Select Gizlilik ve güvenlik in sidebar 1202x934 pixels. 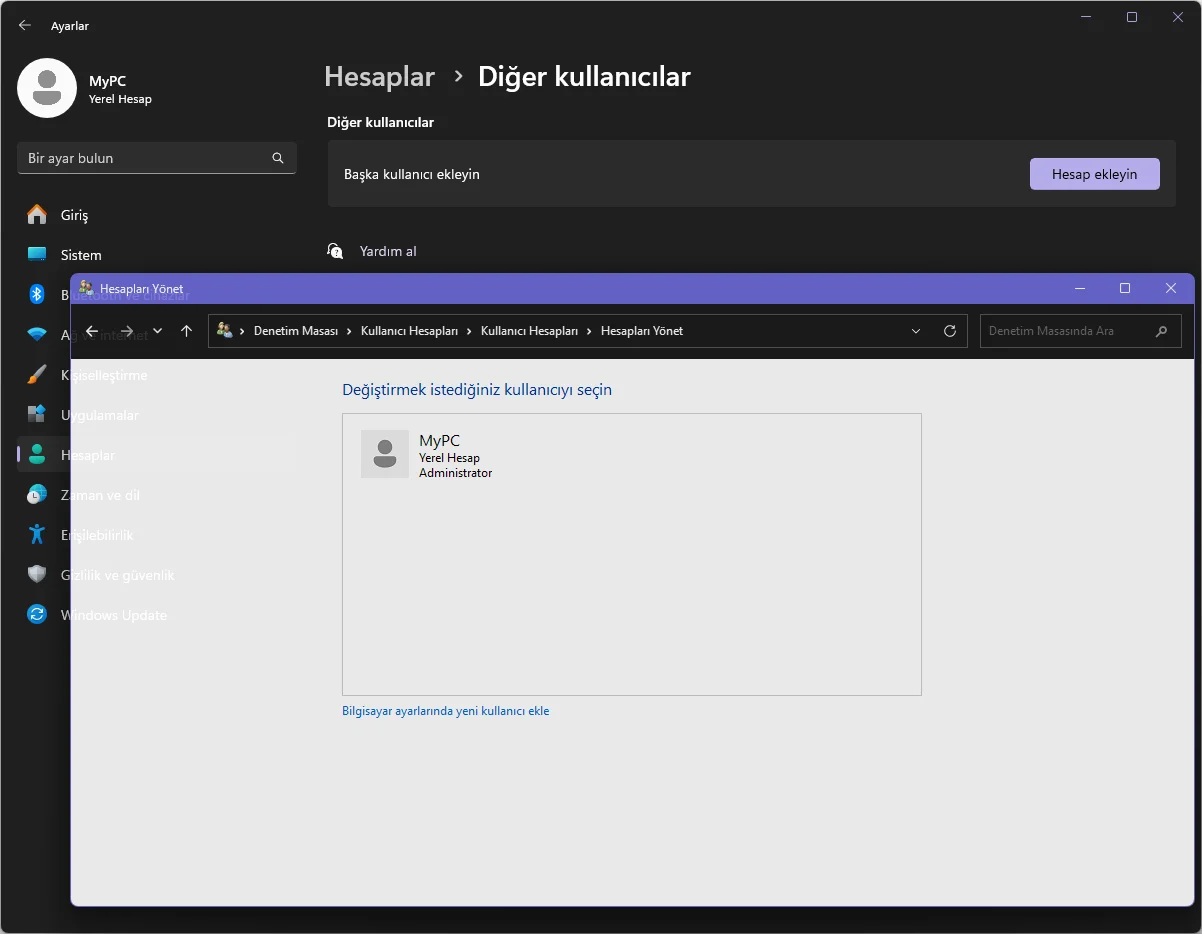point(37,575)
